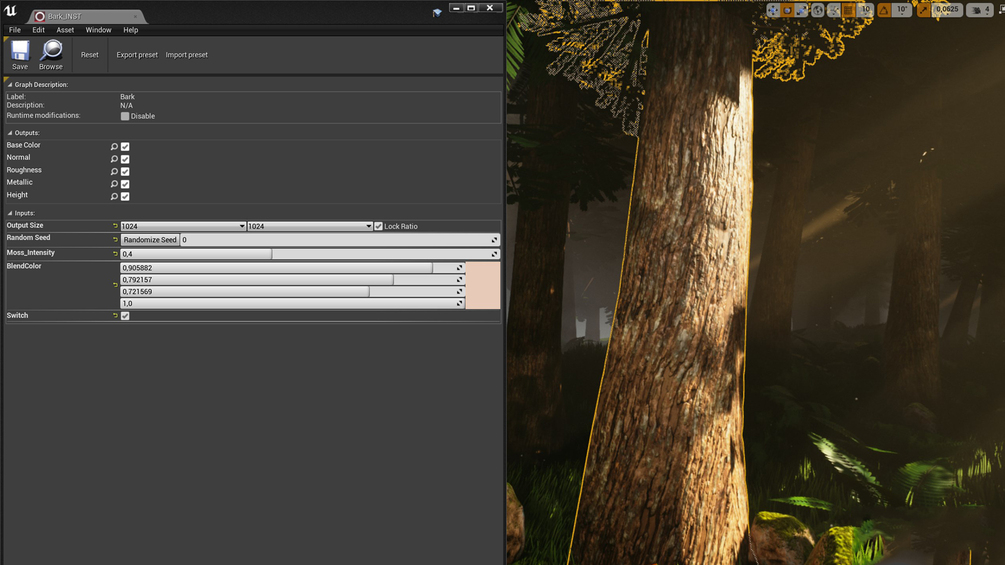Screen dimensions: 1005x565
Task: Open the rotation snap 10° dropdown
Action: [902, 10]
